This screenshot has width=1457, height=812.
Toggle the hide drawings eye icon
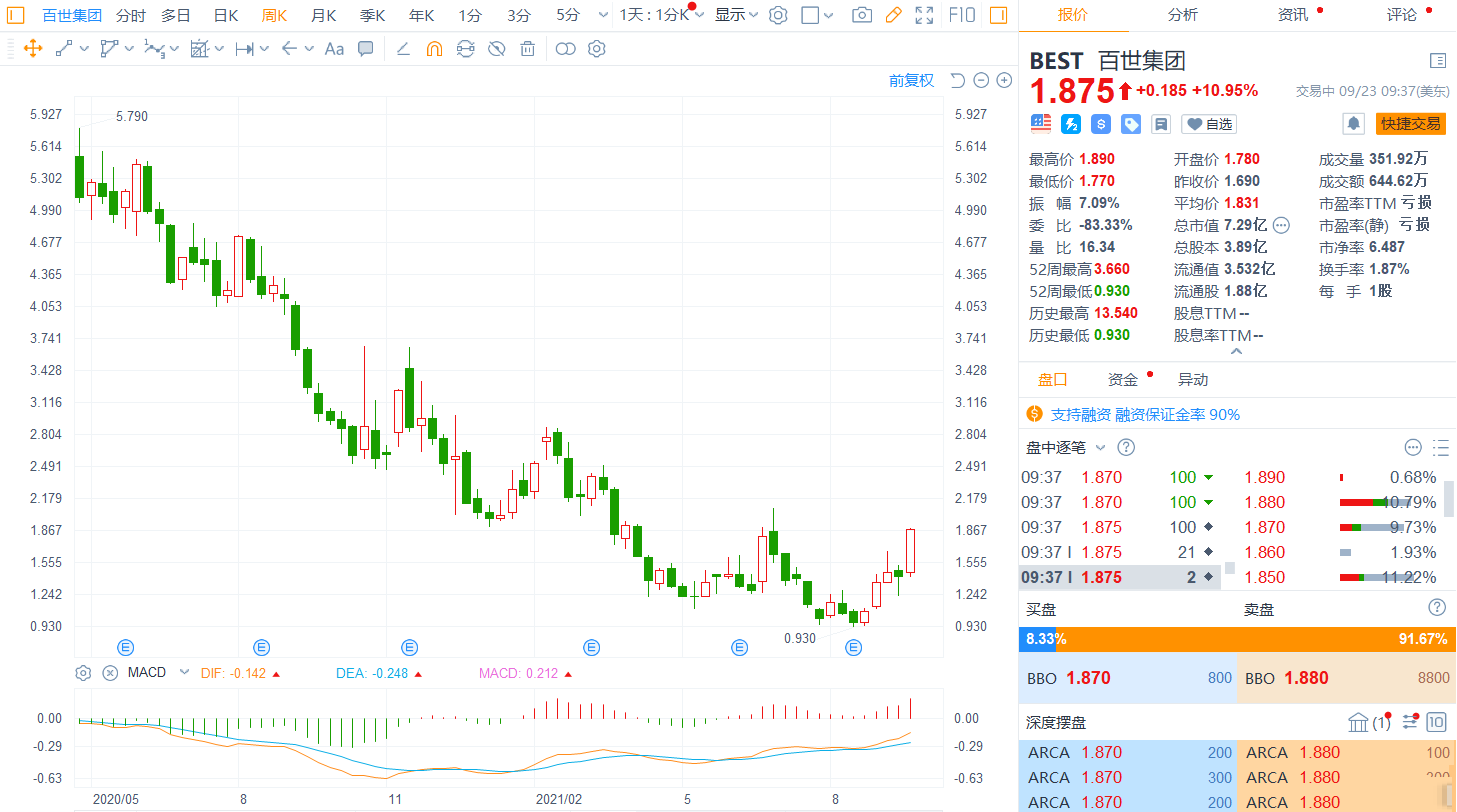click(x=496, y=48)
